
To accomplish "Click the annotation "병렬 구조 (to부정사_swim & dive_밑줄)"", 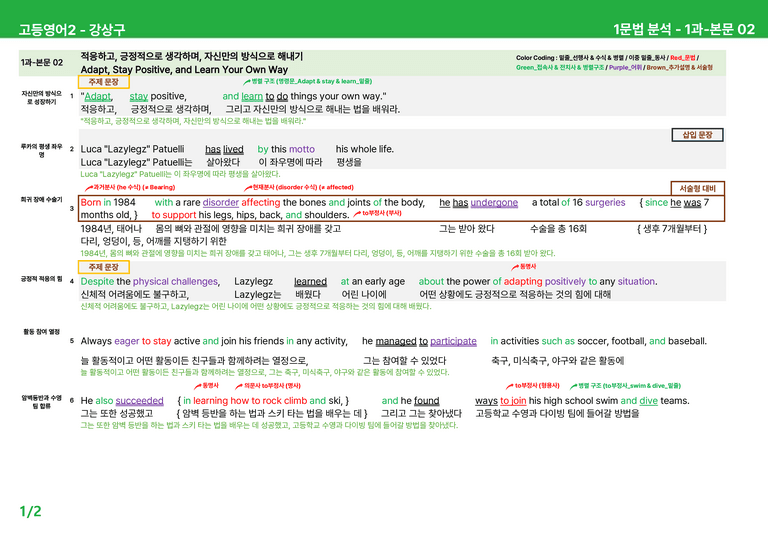I will [625, 386].
